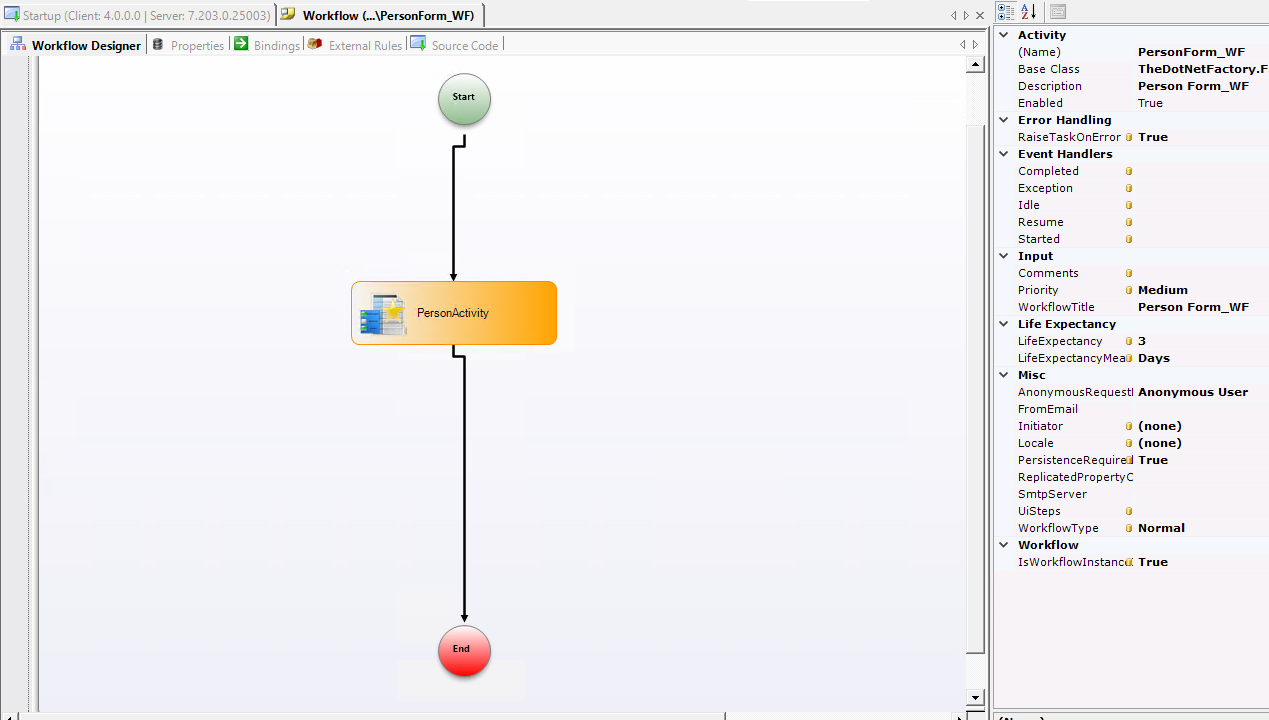Click the Alphabetical sort icon in property grid
Screen dimensions: 1269x720
[x=1028, y=12]
